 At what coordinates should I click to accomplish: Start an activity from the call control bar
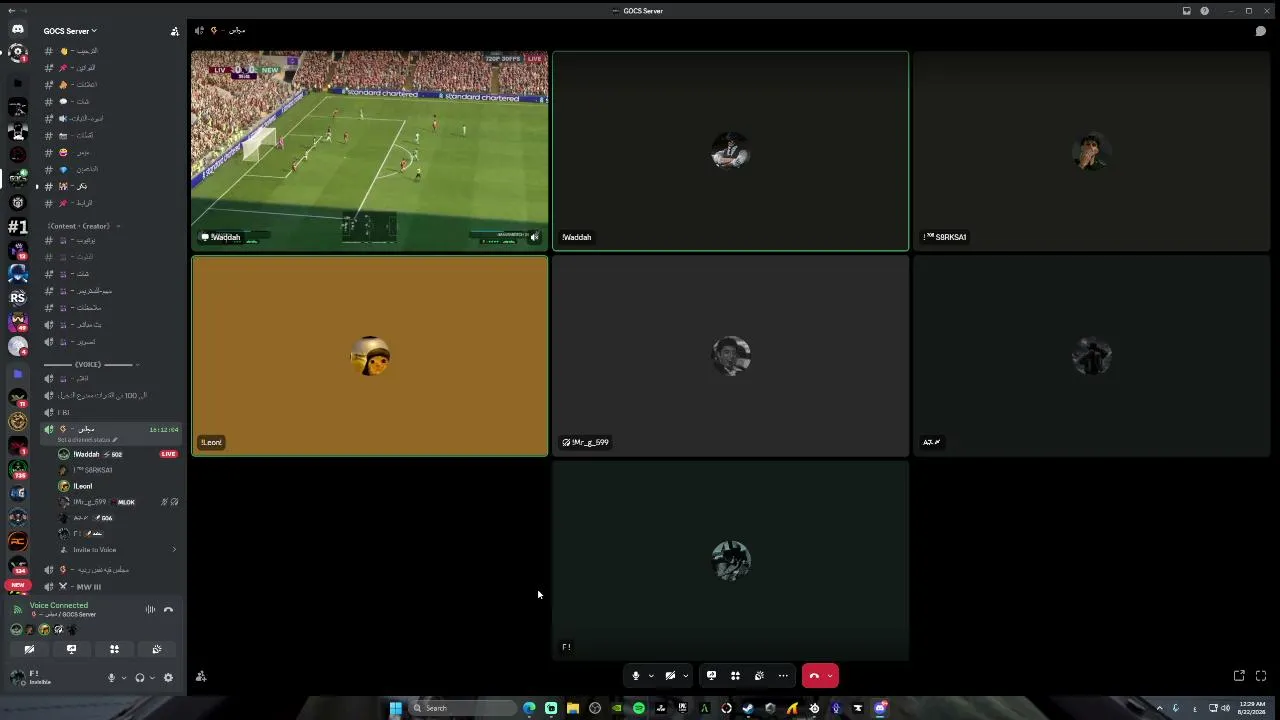pos(735,676)
